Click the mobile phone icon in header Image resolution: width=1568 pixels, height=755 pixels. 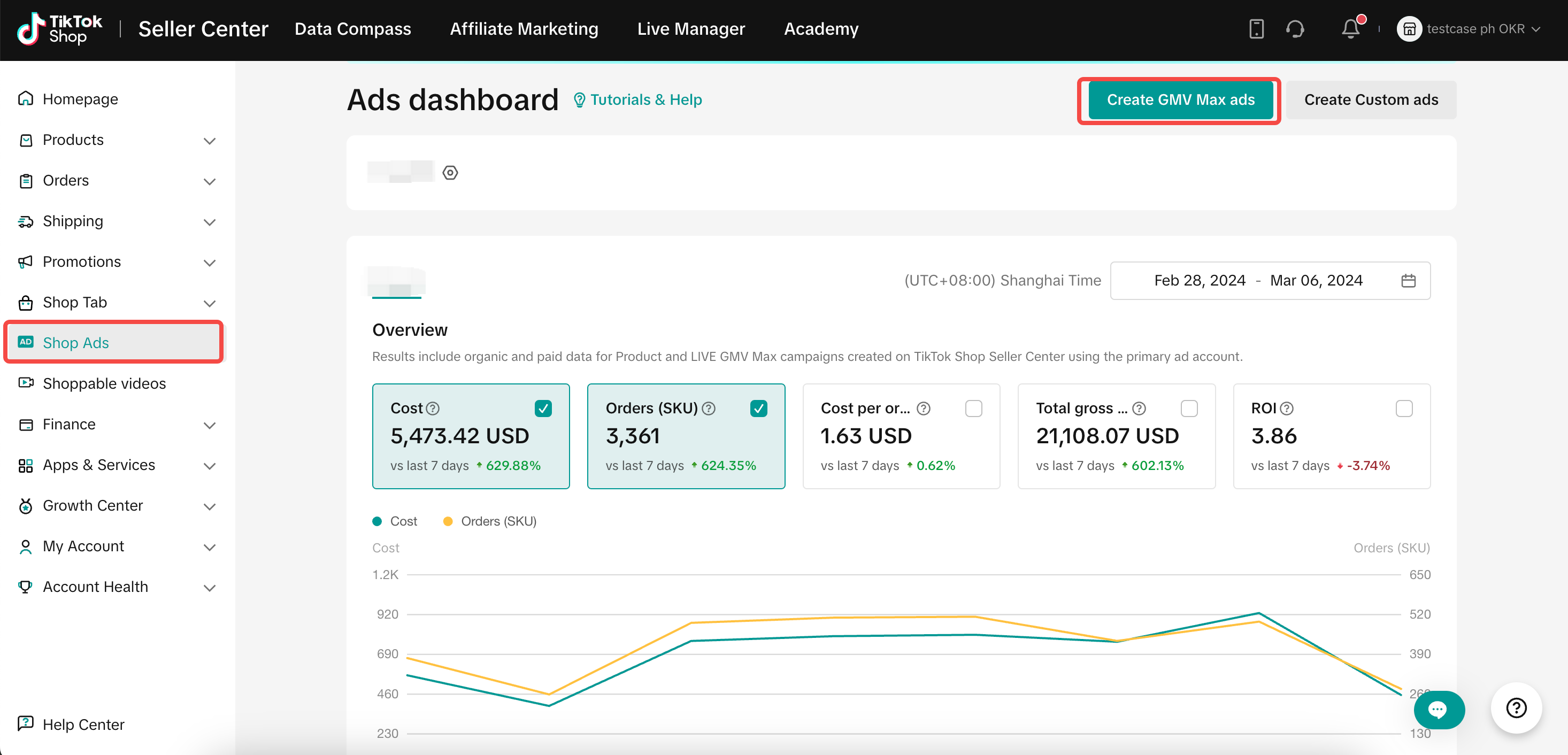[x=1256, y=28]
